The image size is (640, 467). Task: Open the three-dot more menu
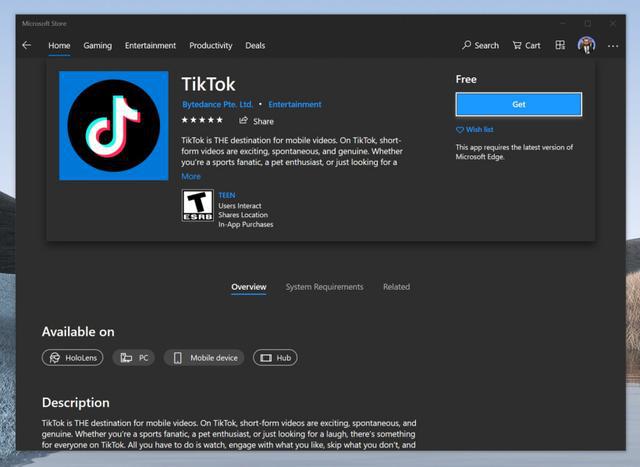pyautogui.click(x=613, y=46)
